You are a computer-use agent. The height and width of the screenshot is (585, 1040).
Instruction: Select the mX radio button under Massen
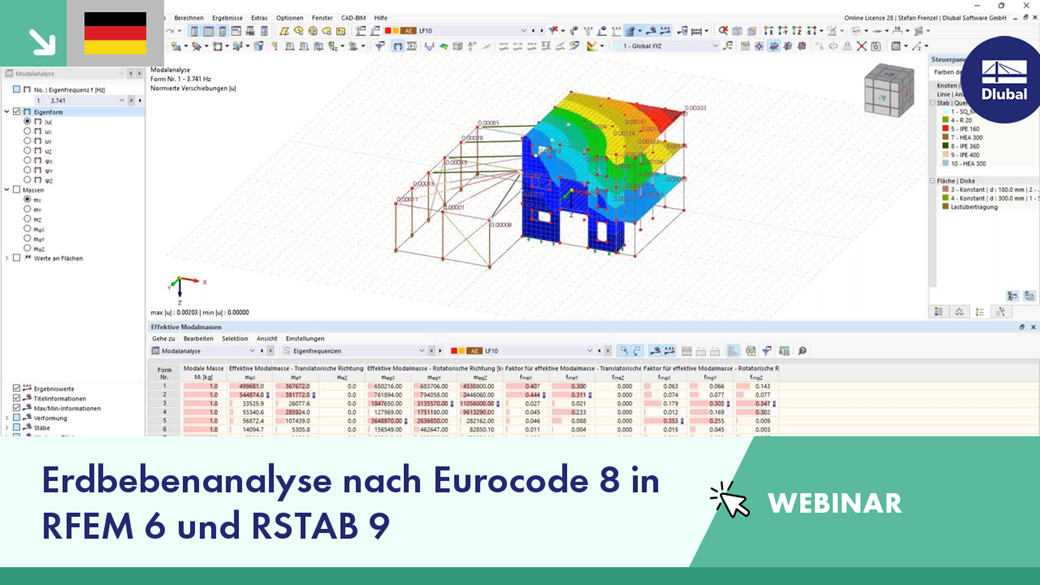coord(27,199)
